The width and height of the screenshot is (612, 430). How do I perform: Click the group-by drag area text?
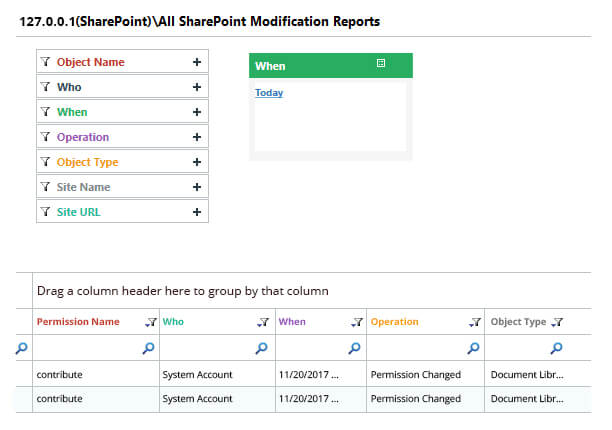[183, 291]
